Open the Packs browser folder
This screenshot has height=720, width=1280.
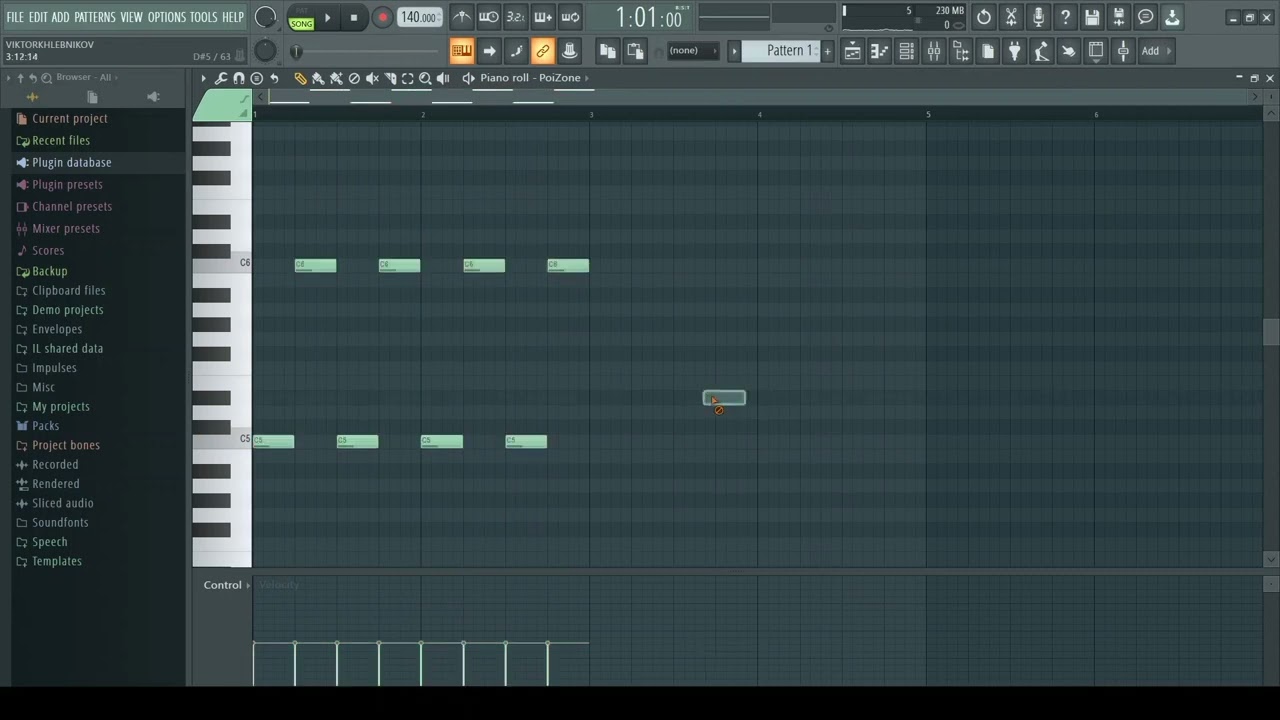pyautogui.click(x=45, y=426)
